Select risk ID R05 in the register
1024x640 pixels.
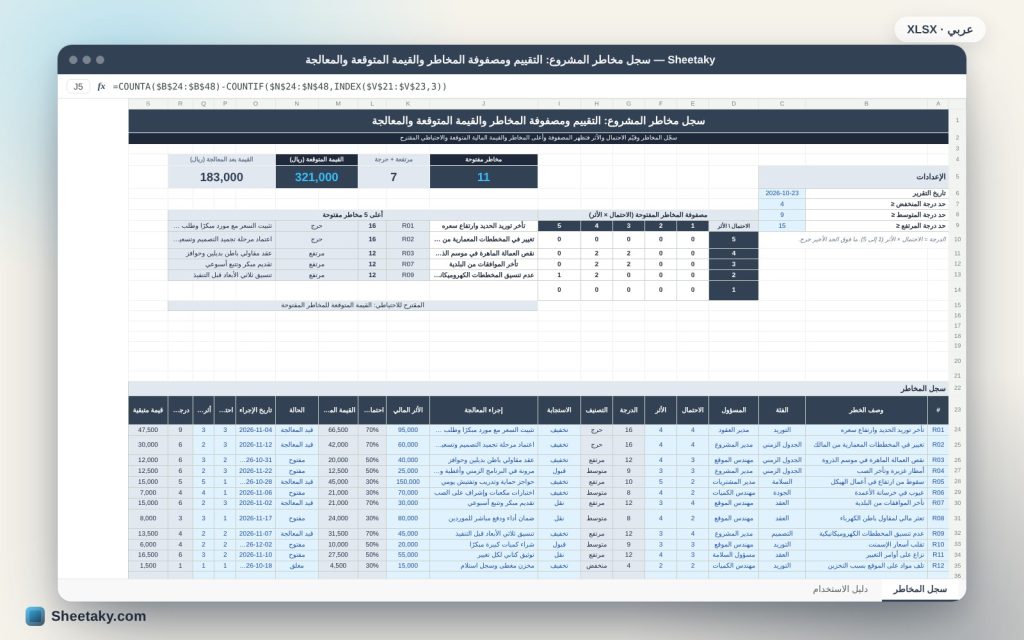pos(938,482)
